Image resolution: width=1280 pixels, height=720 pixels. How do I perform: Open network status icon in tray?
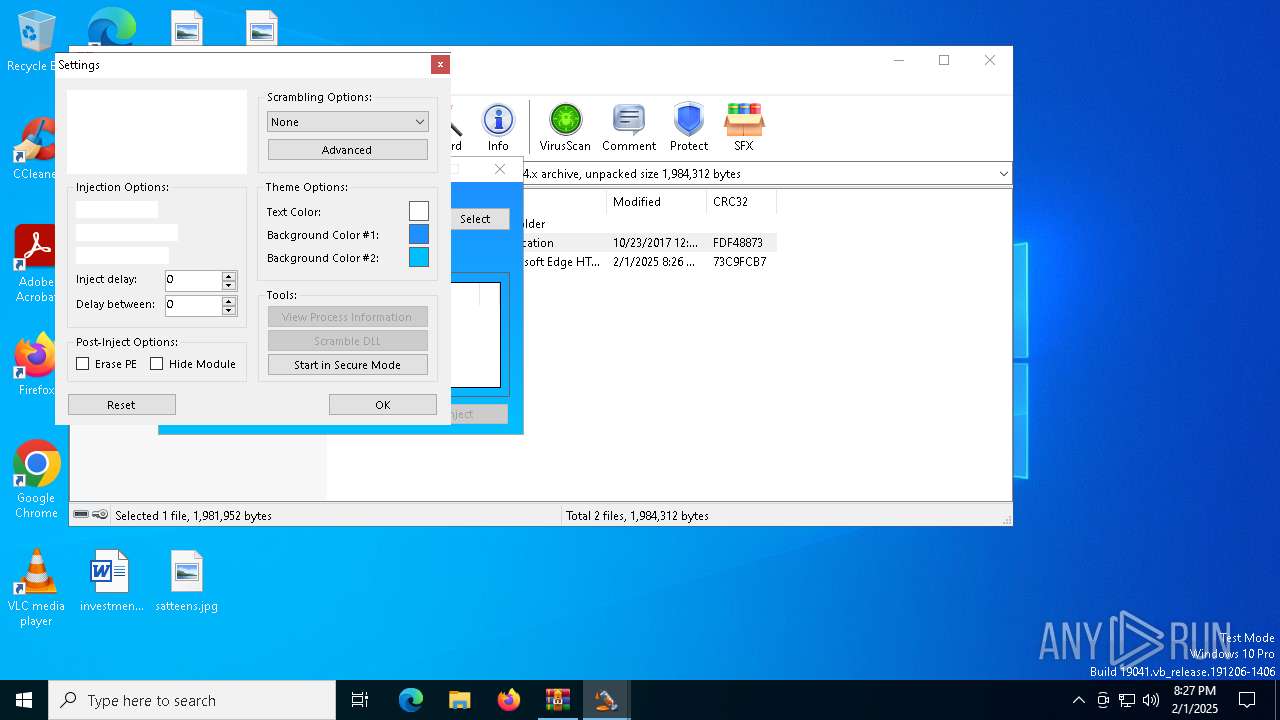tap(1127, 700)
